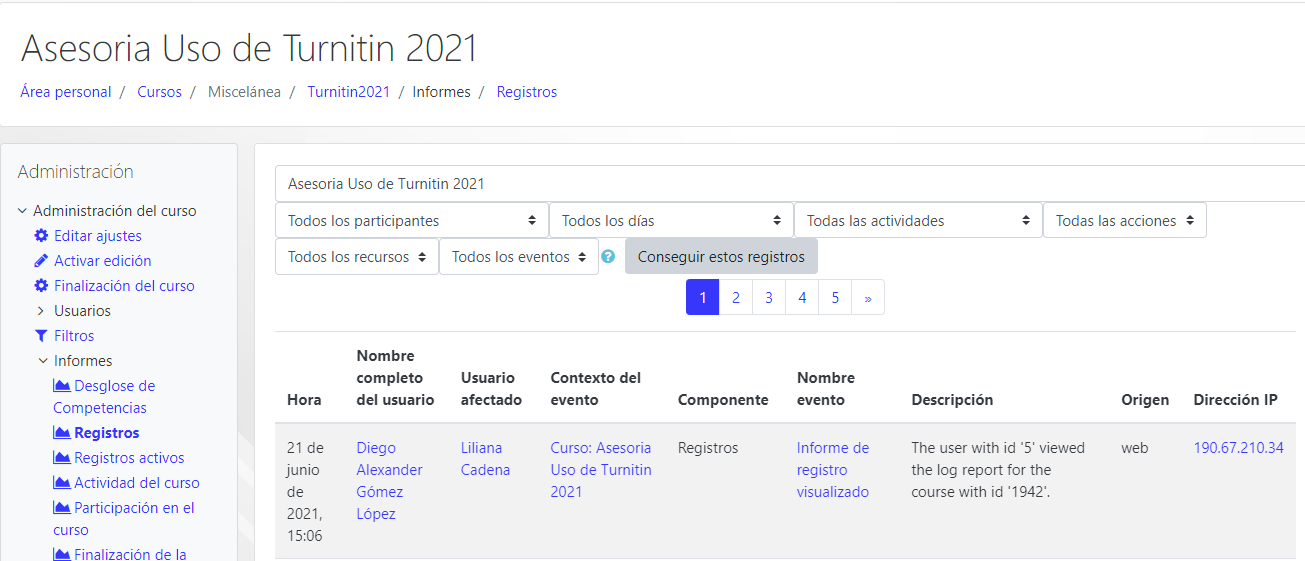
Task: Click the gear icon beside Editar ajustes
Action: click(x=41, y=236)
